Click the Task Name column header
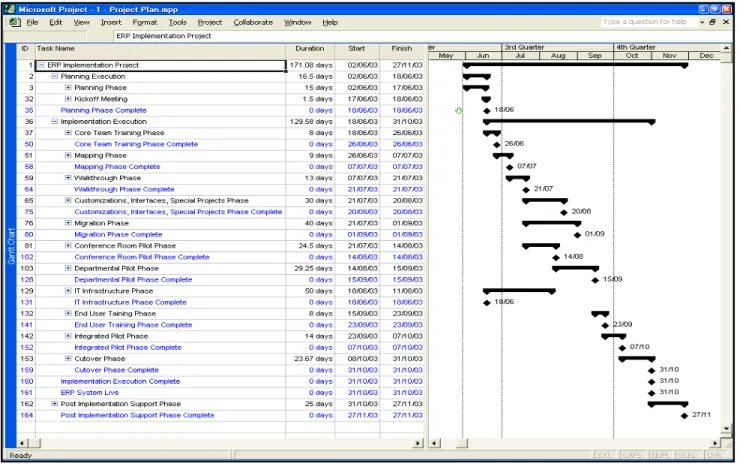 (160, 49)
